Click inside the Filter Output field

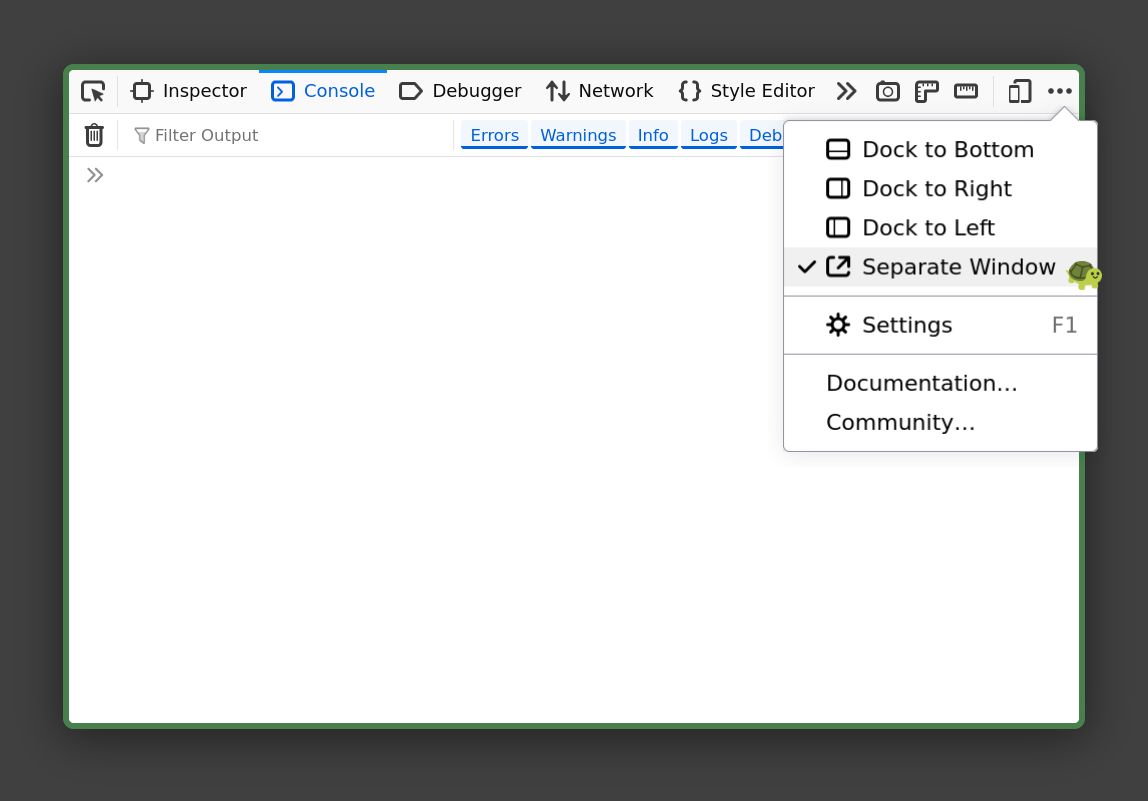click(x=250, y=134)
